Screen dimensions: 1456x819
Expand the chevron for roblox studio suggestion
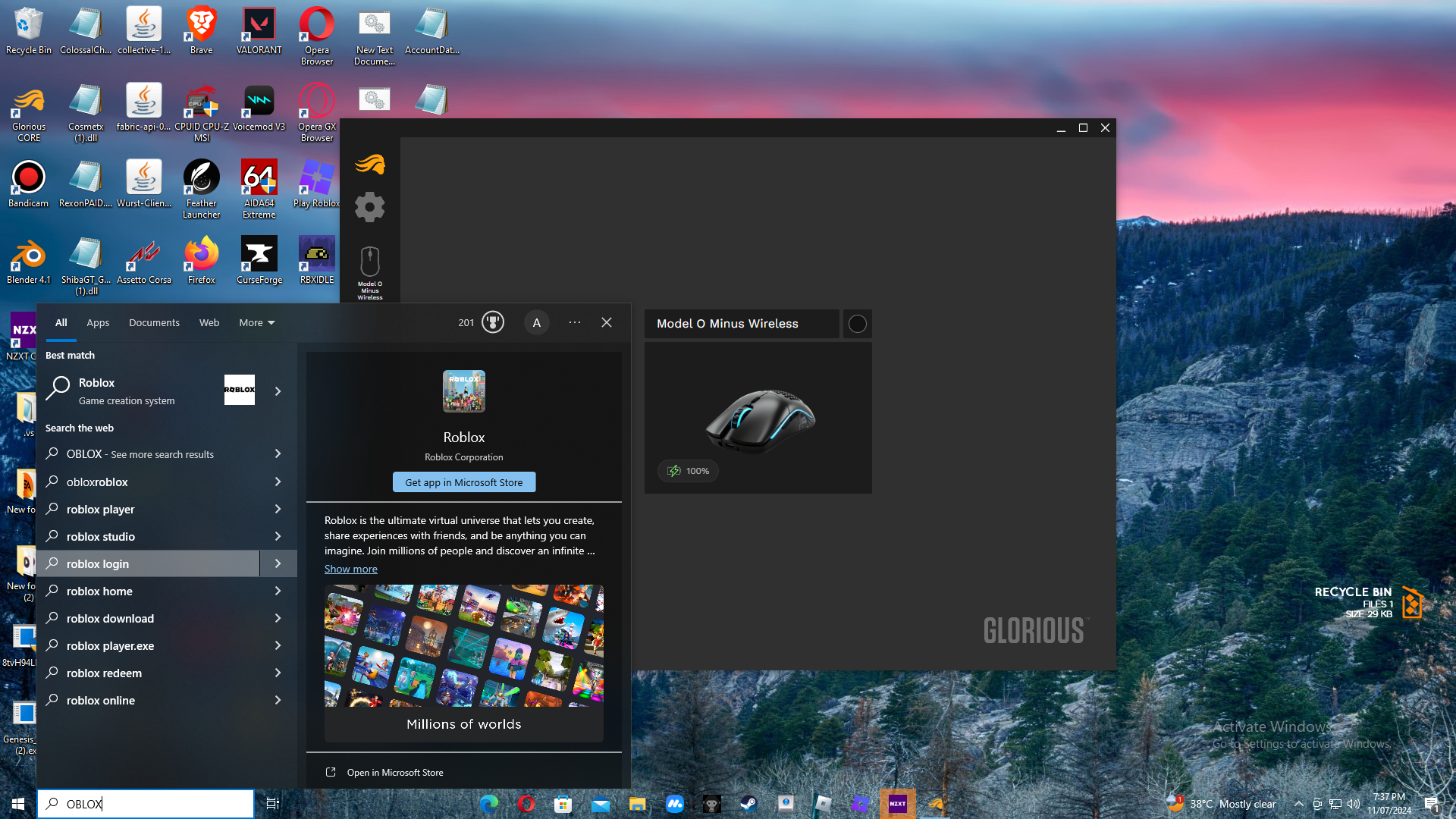278,536
